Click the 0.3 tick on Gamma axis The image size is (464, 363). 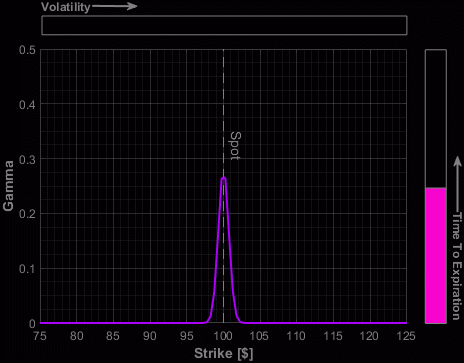(27, 159)
